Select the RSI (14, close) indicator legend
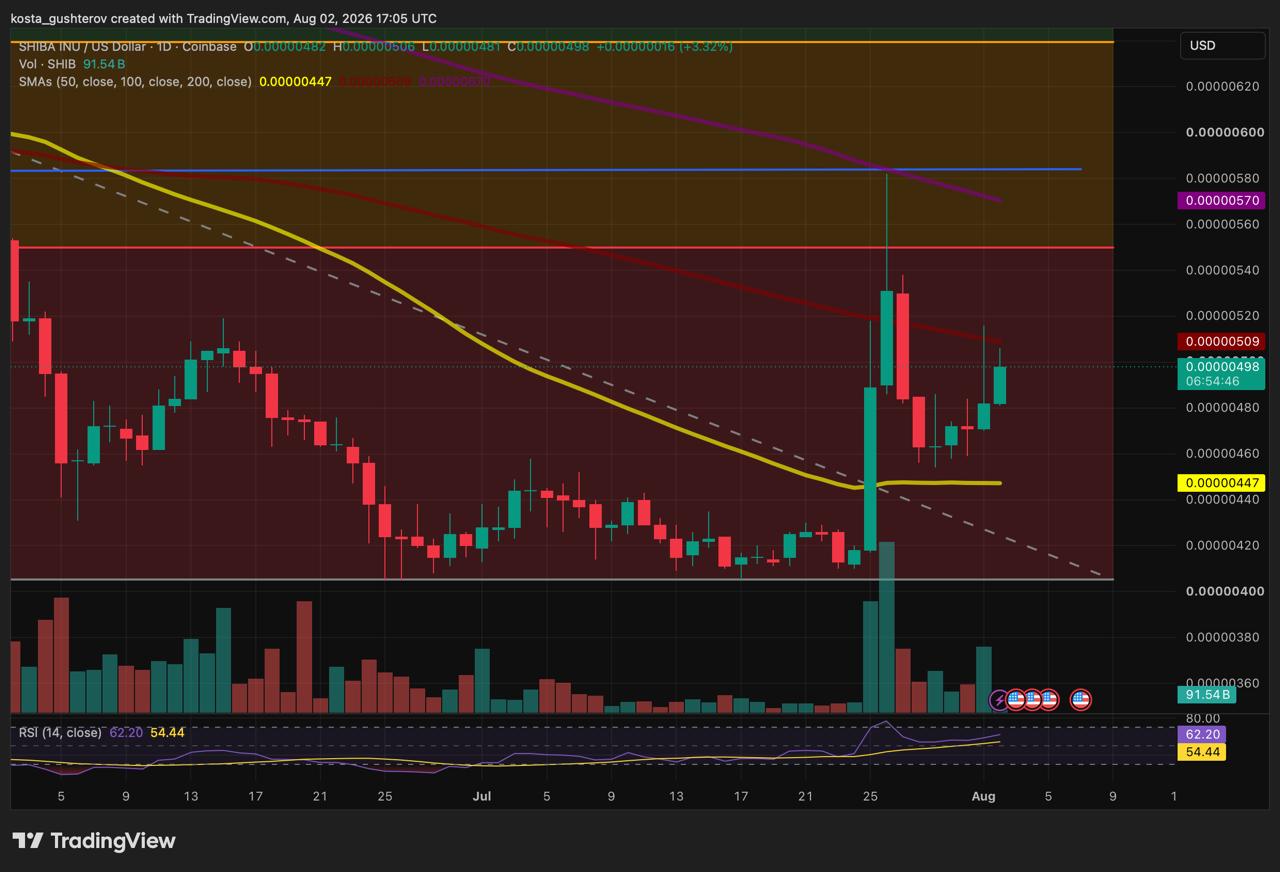The height and width of the screenshot is (872, 1280). (60, 733)
